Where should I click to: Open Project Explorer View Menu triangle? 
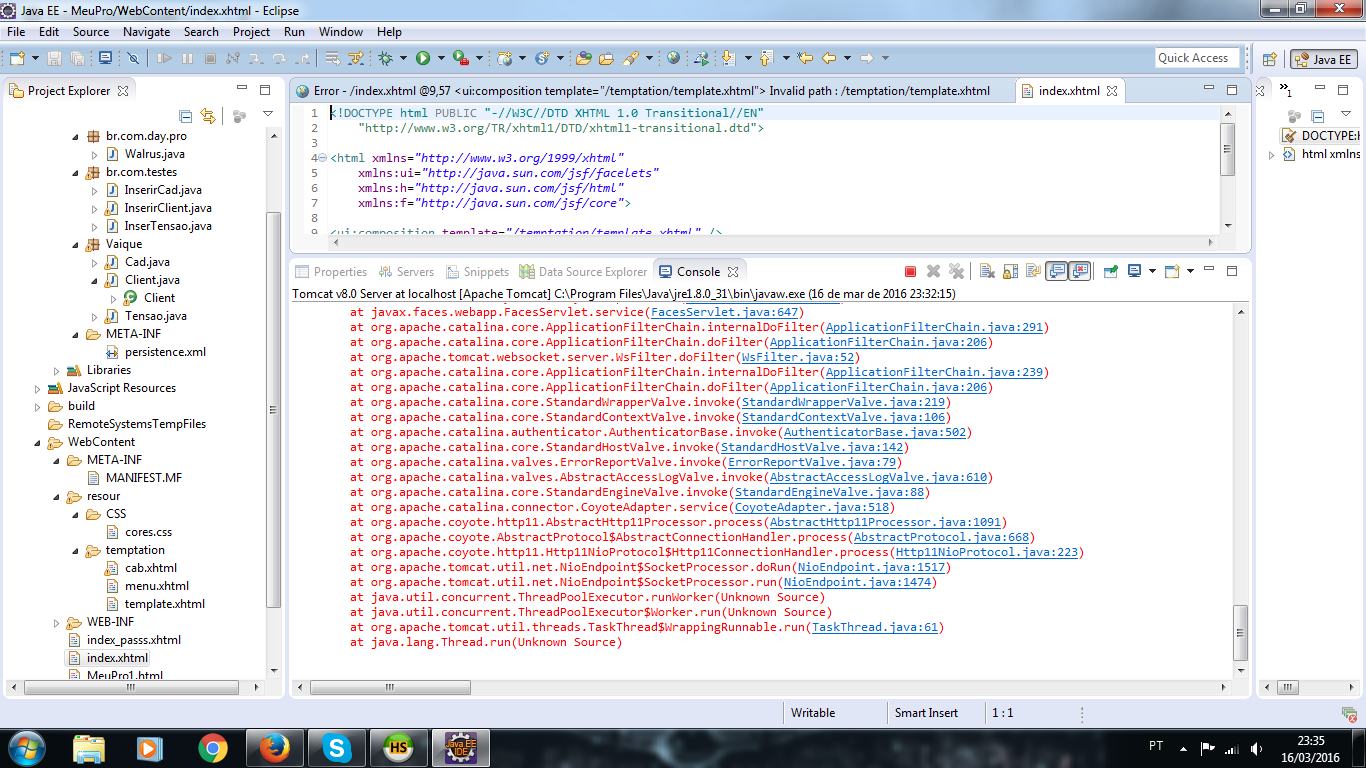267,115
